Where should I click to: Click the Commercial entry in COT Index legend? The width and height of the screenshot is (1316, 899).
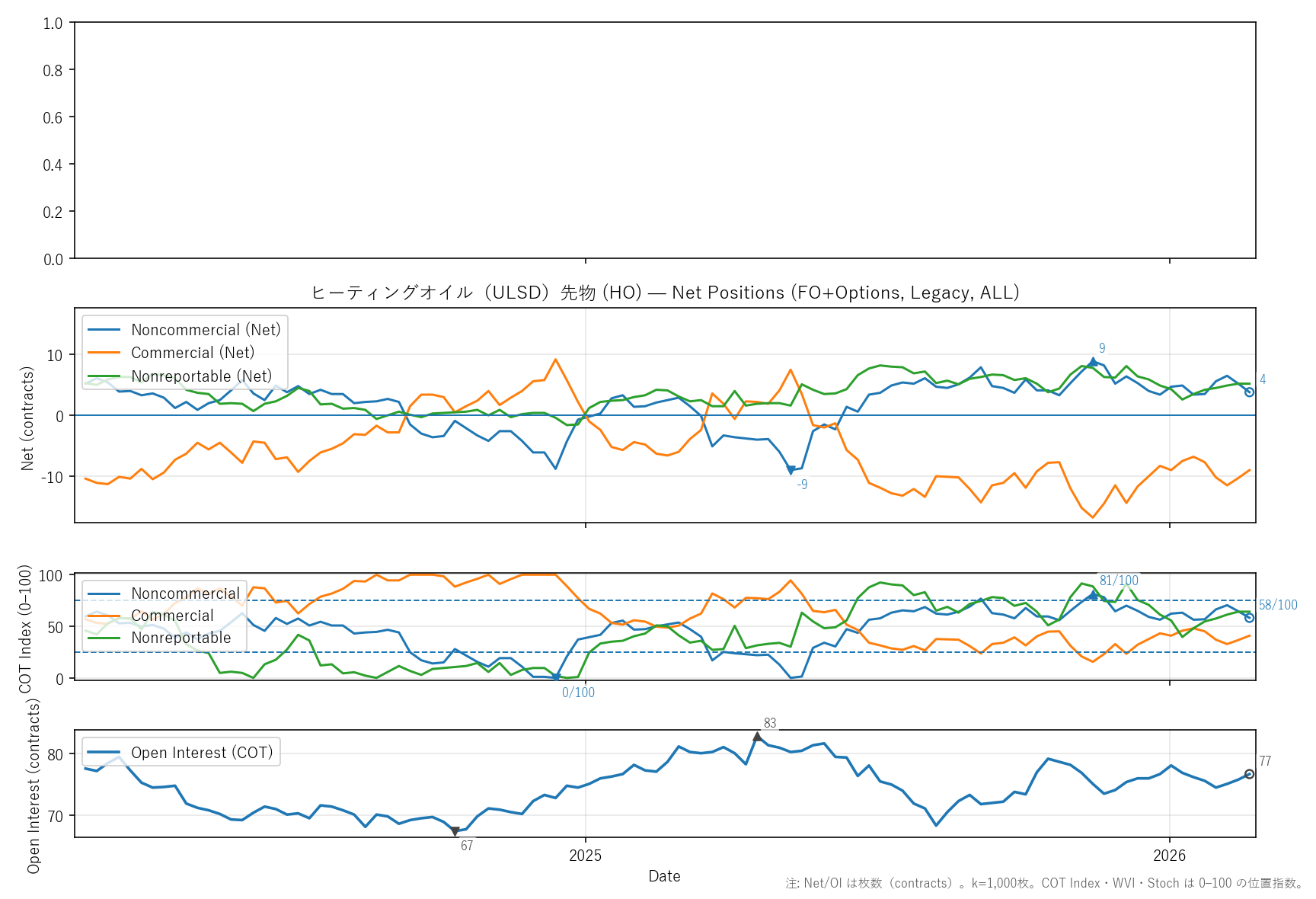172,616
